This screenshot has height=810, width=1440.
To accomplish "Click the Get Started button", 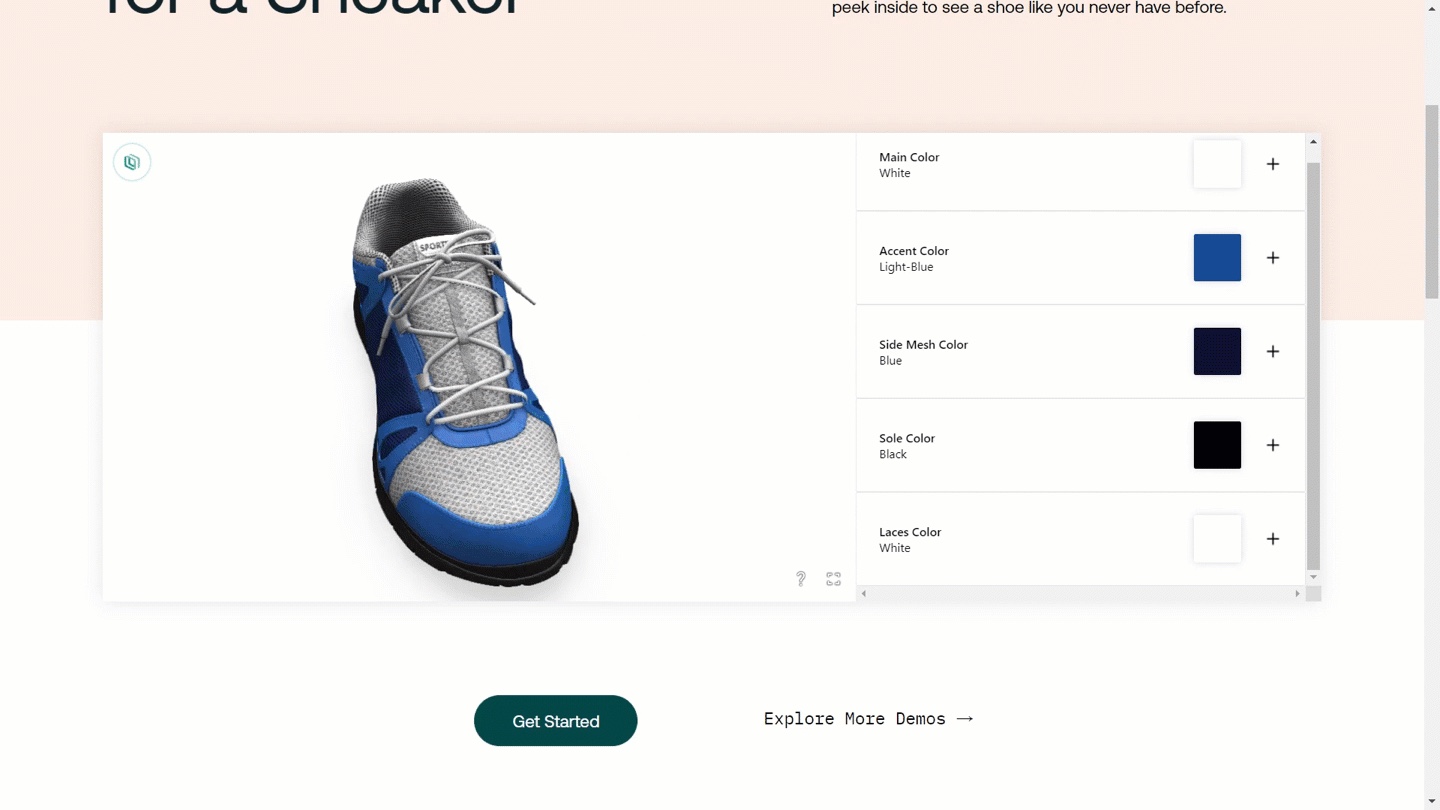I will click(x=556, y=721).
